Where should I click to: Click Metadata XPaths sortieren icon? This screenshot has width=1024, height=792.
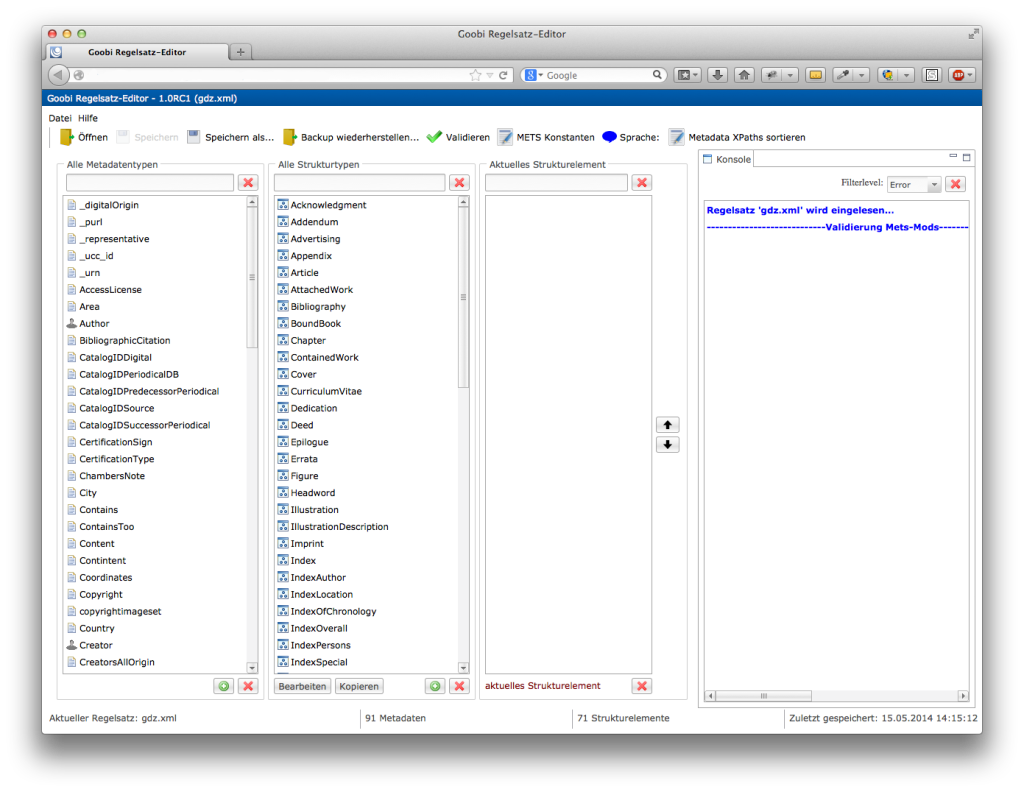pyautogui.click(x=677, y=137)
